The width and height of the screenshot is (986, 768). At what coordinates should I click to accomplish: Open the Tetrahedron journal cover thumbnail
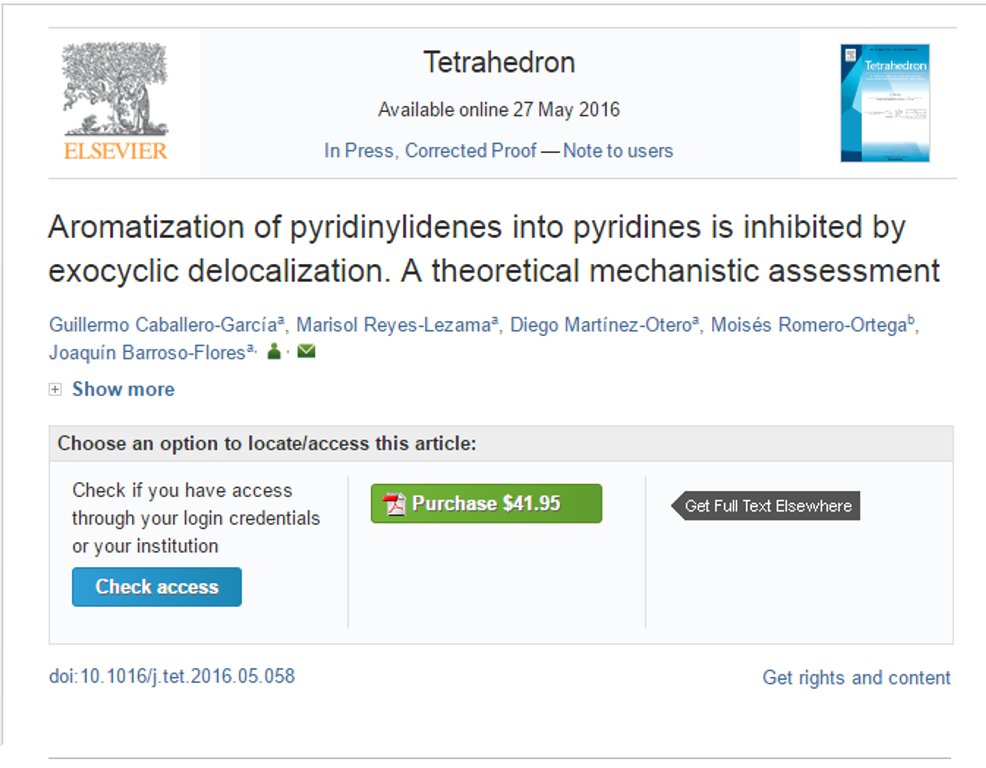[x=885, y=103]
